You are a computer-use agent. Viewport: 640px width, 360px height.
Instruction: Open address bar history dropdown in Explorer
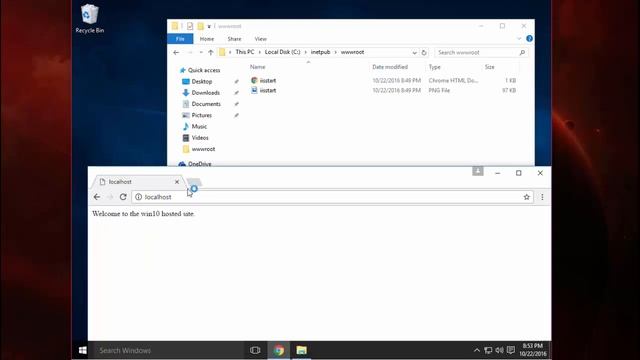click(x=414, y=53)
